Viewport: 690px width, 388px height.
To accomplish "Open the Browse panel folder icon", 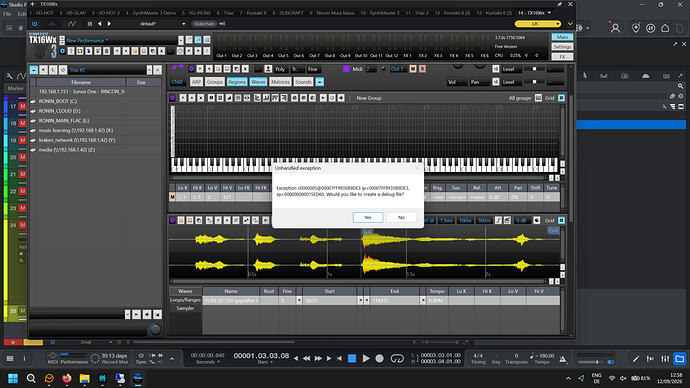I will click(679, 359).
